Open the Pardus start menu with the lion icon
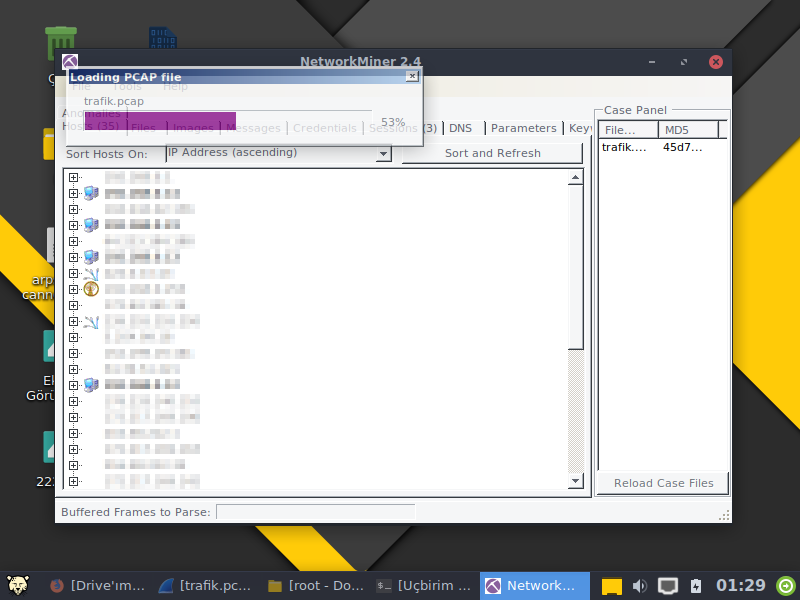 pos(18,585)
